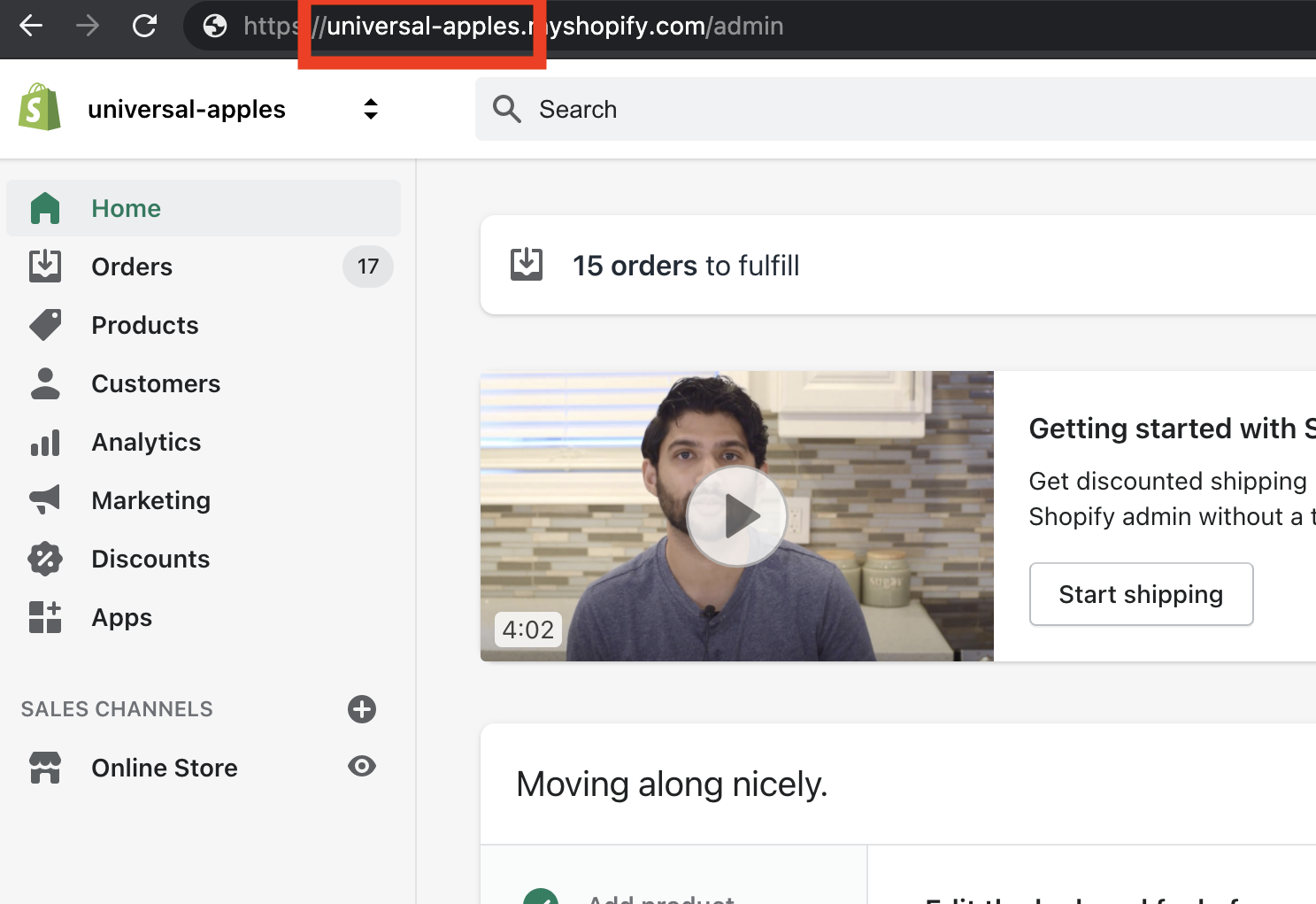
Task: Add a sales channel with the plus icon
Action: tap(362, 709)
